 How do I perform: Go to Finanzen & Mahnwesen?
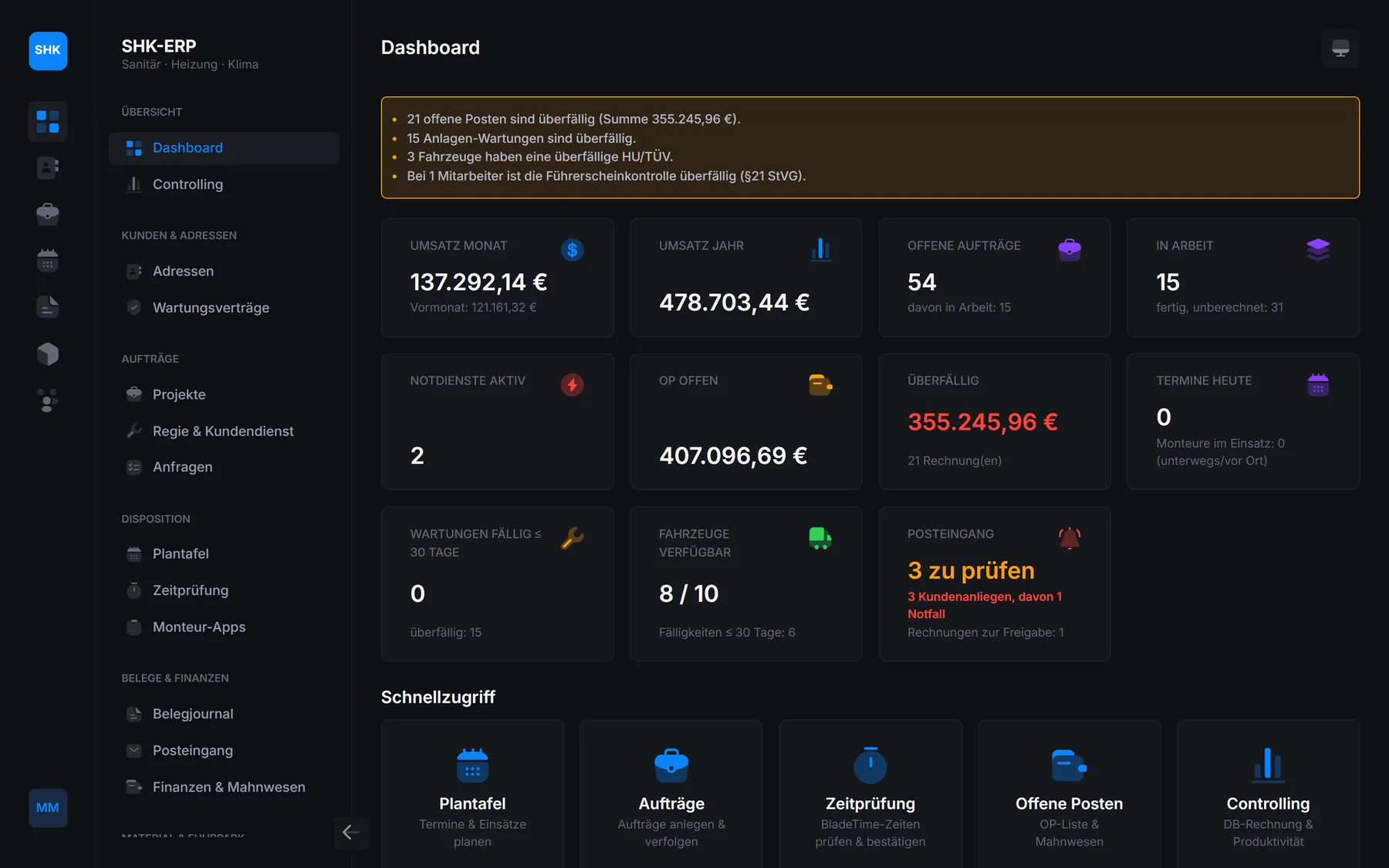224,787
